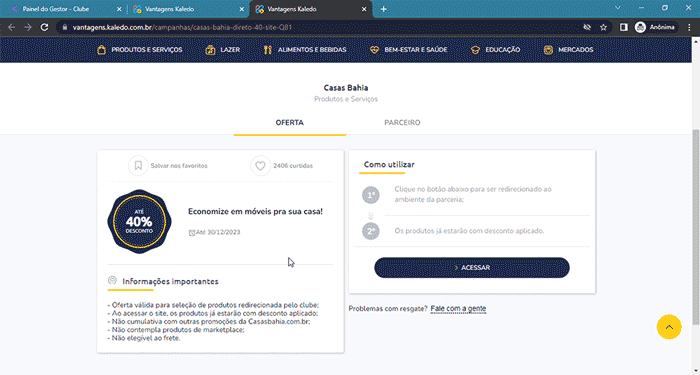
Task: Click the 2º step circle
Action: pos(371,231)
